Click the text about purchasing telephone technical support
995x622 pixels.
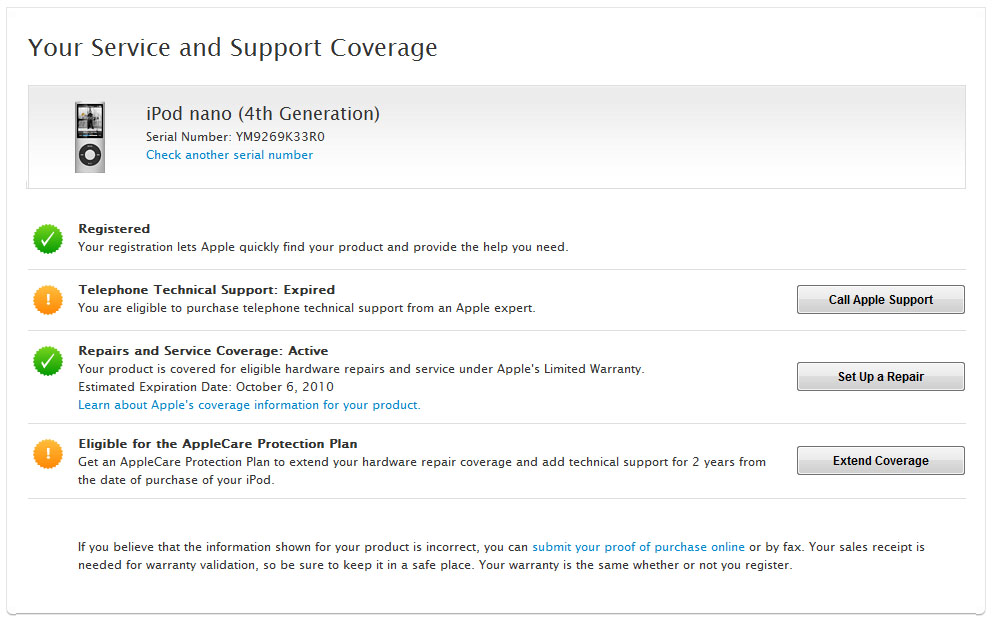click(306, 308)
